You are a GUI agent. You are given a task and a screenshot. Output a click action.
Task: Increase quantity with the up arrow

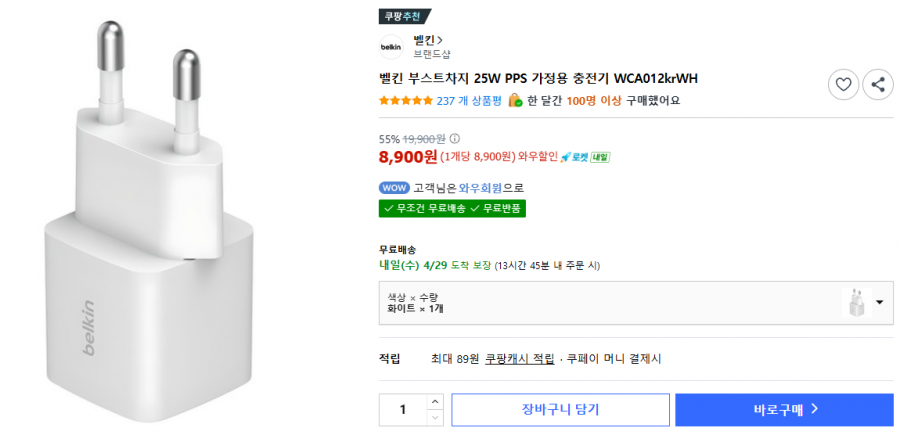[x=434, y=402]
